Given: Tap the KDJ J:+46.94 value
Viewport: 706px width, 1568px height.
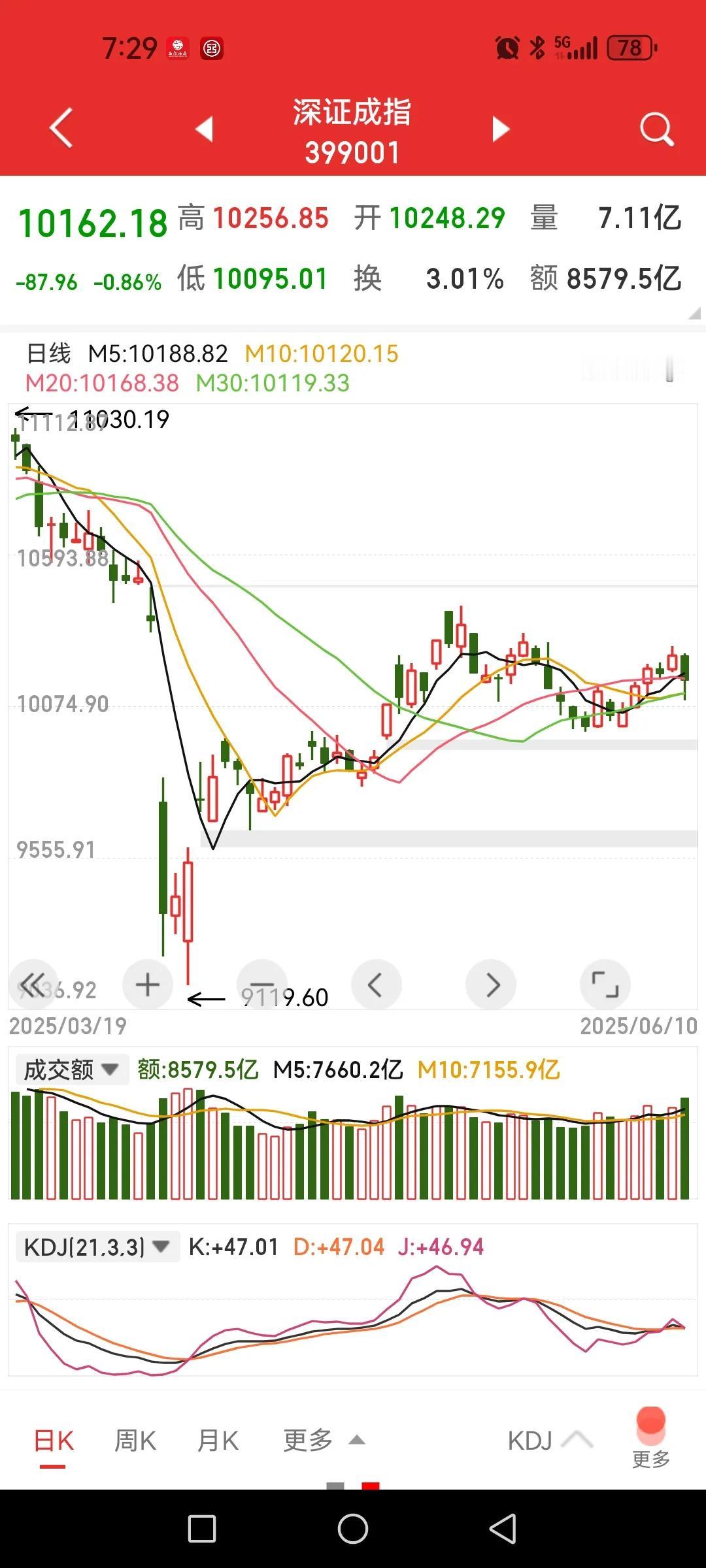Looking at the screenshot, I should pyautogui.click(x=441, y=1247).
